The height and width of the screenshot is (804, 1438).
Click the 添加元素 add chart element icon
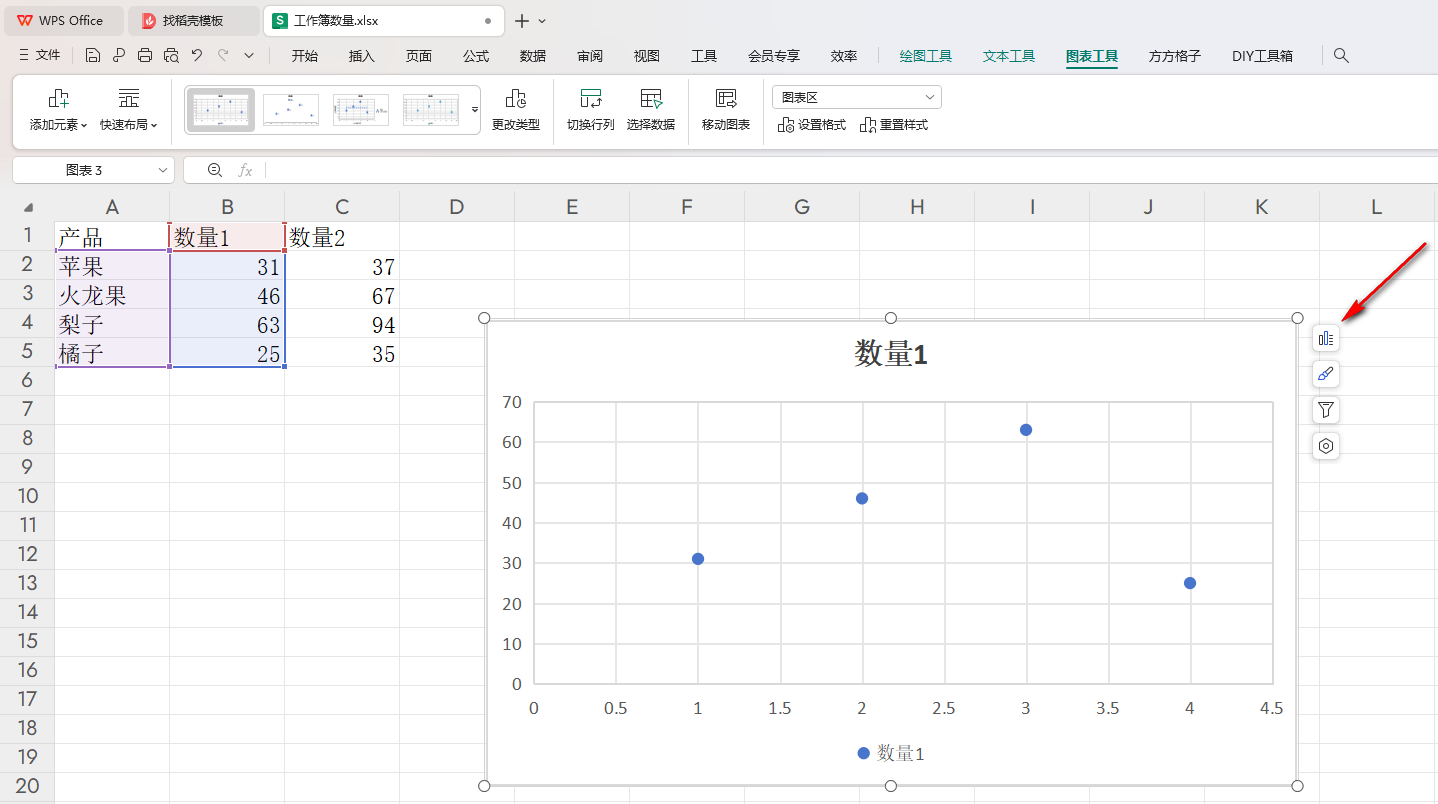(59, 98)
